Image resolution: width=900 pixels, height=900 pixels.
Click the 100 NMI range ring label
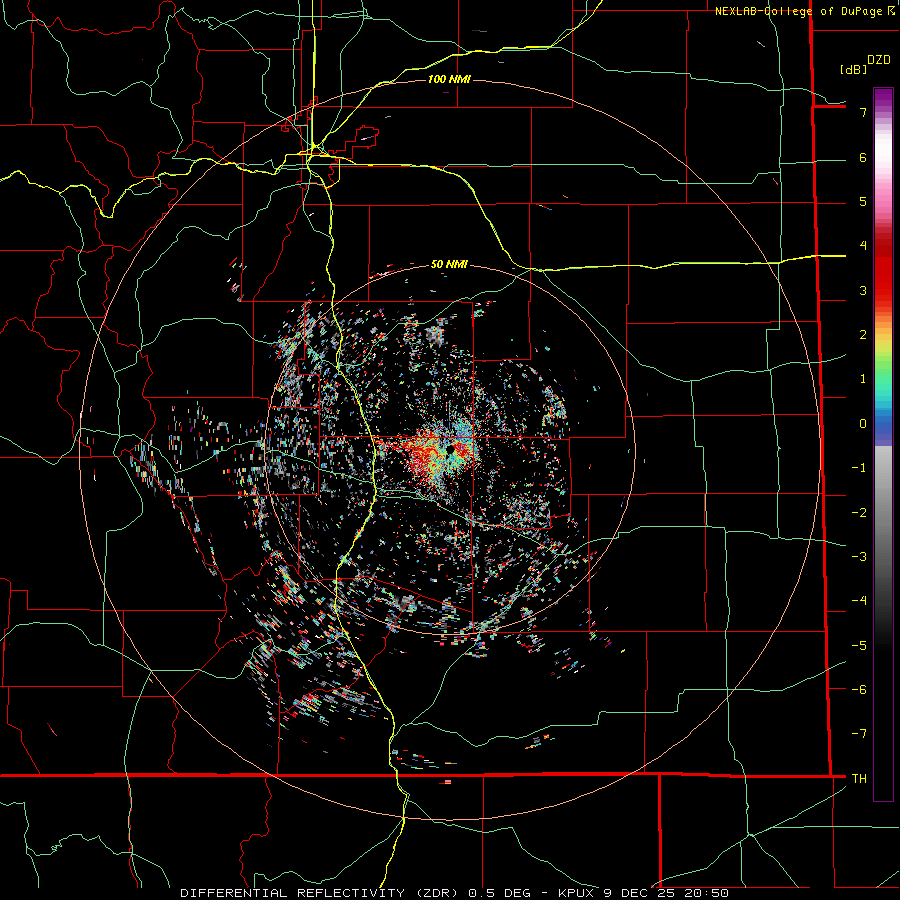tap(449, 79)
